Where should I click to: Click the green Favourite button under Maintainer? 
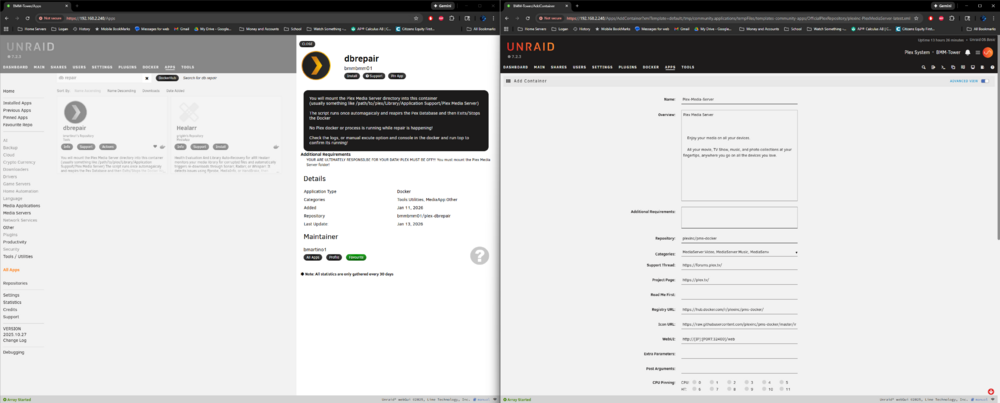(356, 257)
